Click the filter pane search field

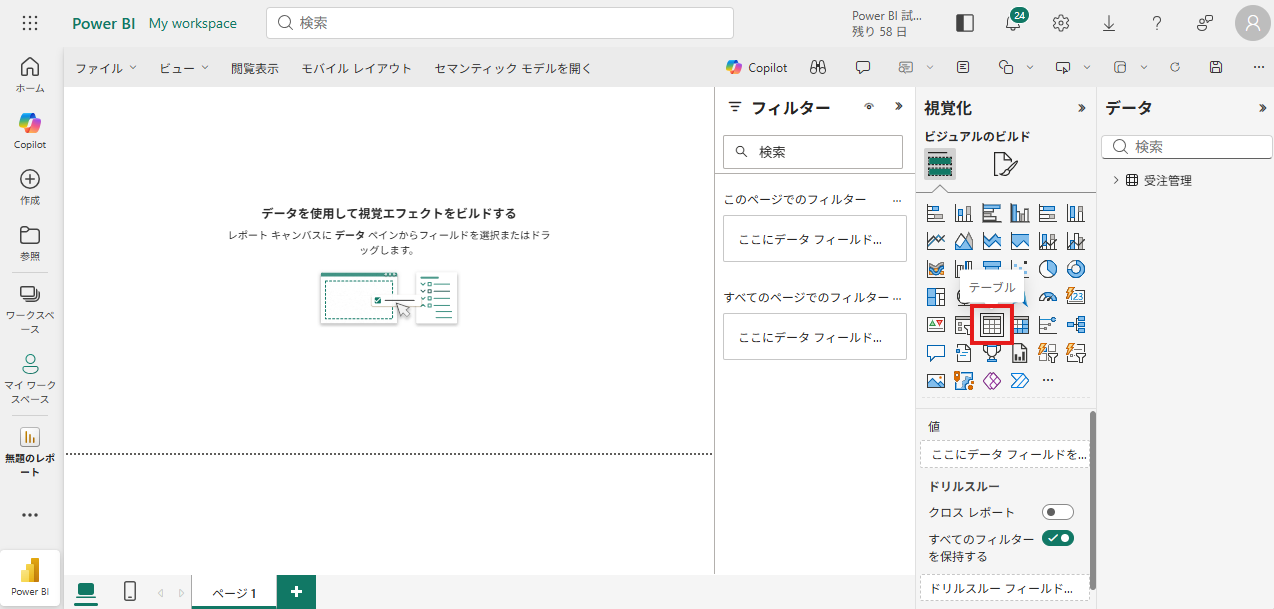[812, 152]
